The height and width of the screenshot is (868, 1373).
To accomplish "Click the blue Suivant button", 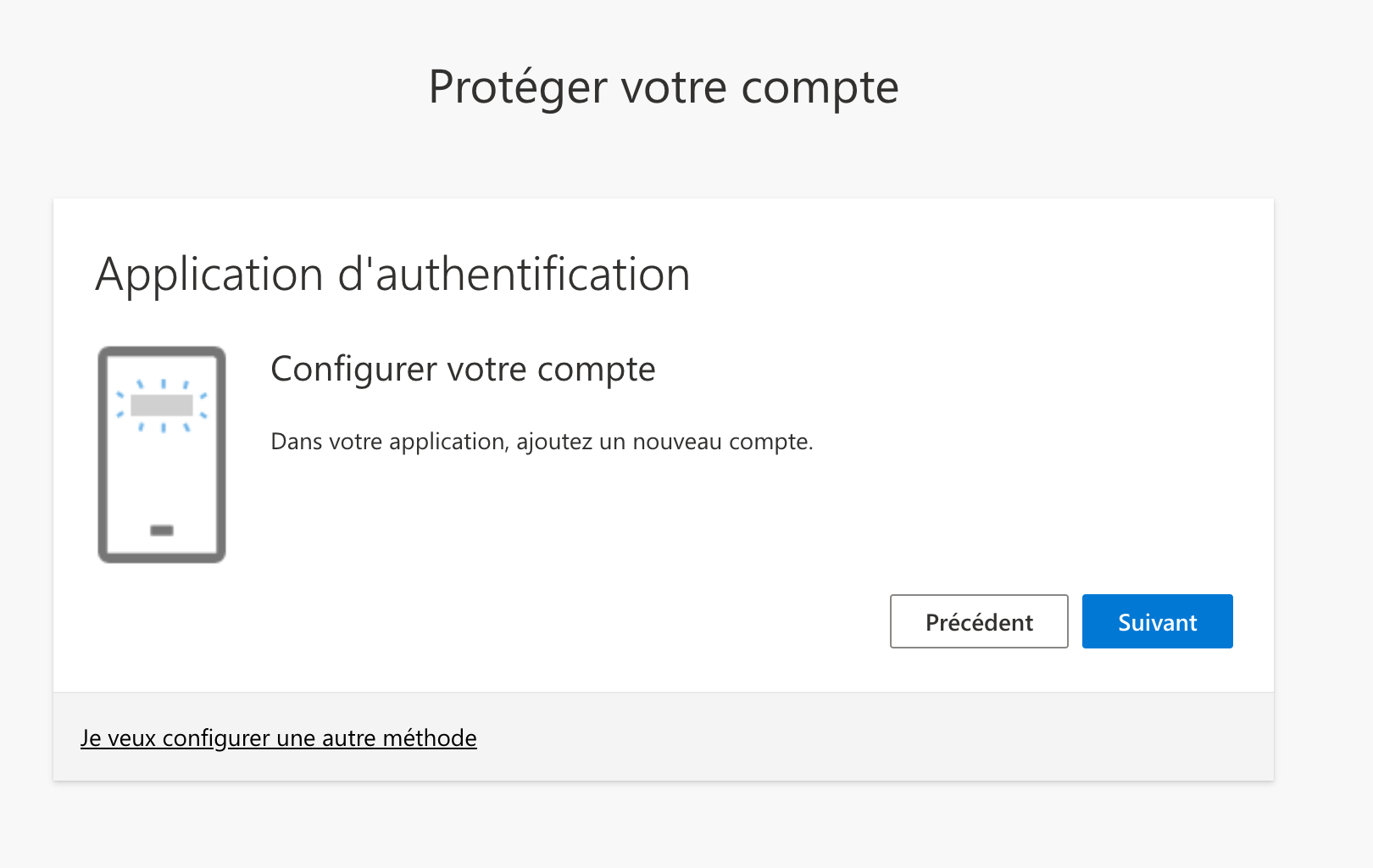I will (x=1157, y=621).
